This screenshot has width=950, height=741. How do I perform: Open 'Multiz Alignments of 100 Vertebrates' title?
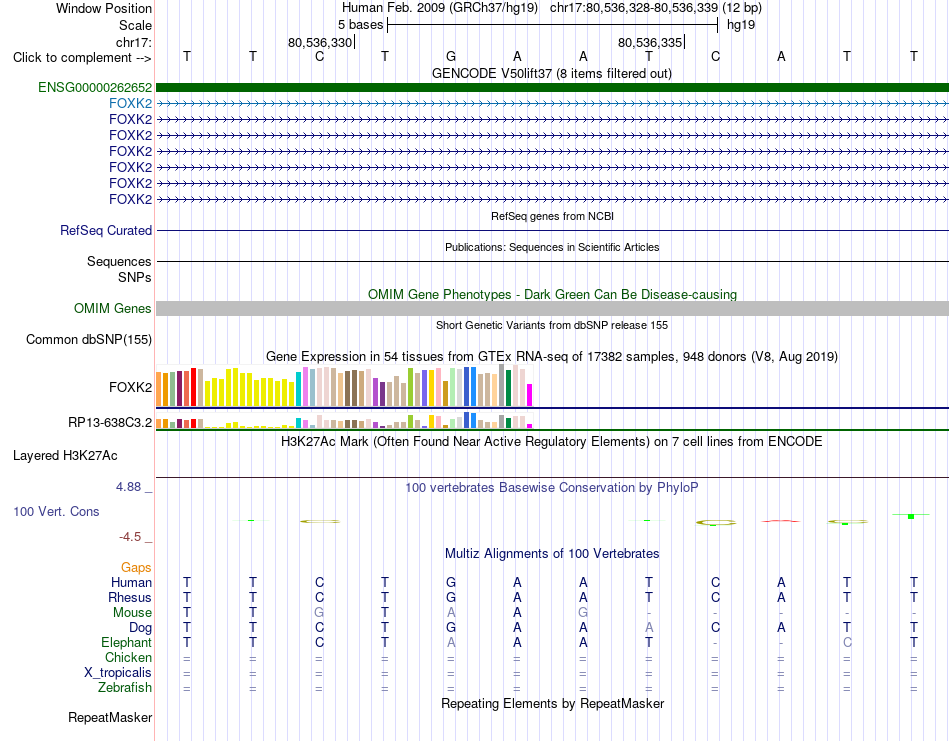(552, 553)
